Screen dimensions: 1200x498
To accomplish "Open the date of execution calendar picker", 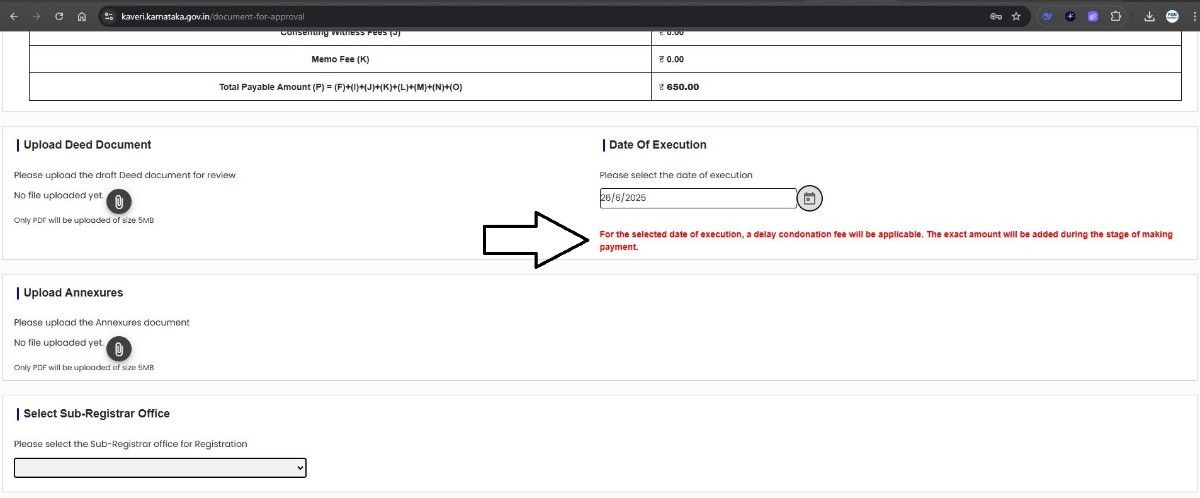I will tap(810, 198).
